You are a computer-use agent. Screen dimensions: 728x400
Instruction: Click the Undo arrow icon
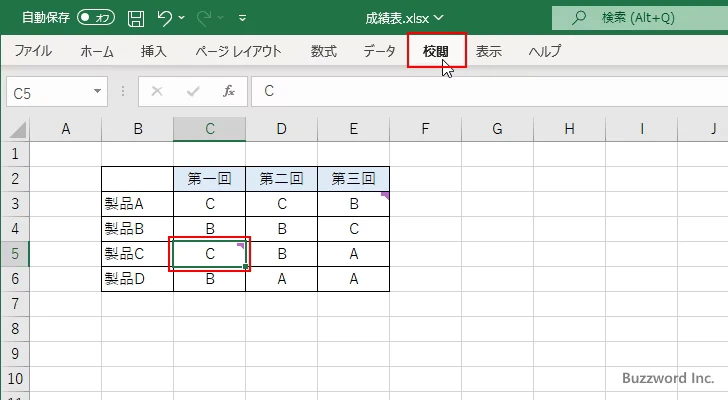click(x=164, y=18)
